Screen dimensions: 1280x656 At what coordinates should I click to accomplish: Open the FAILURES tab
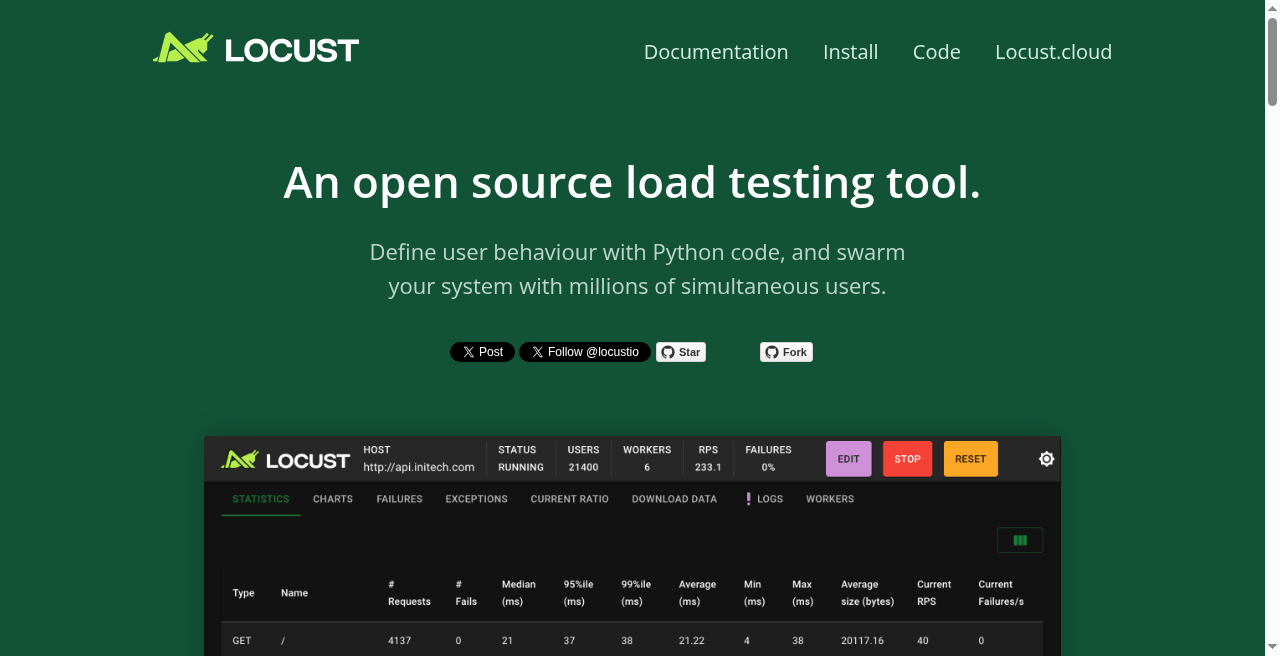point(400,499)
